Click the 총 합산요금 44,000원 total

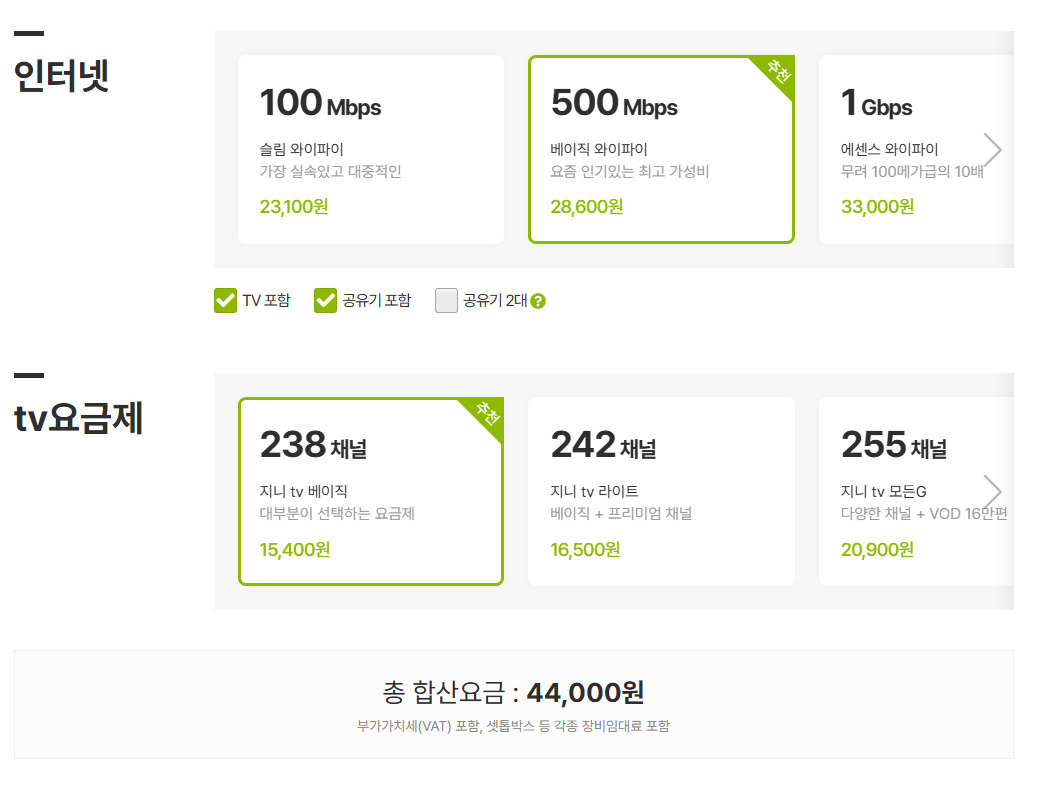(513, 691)
